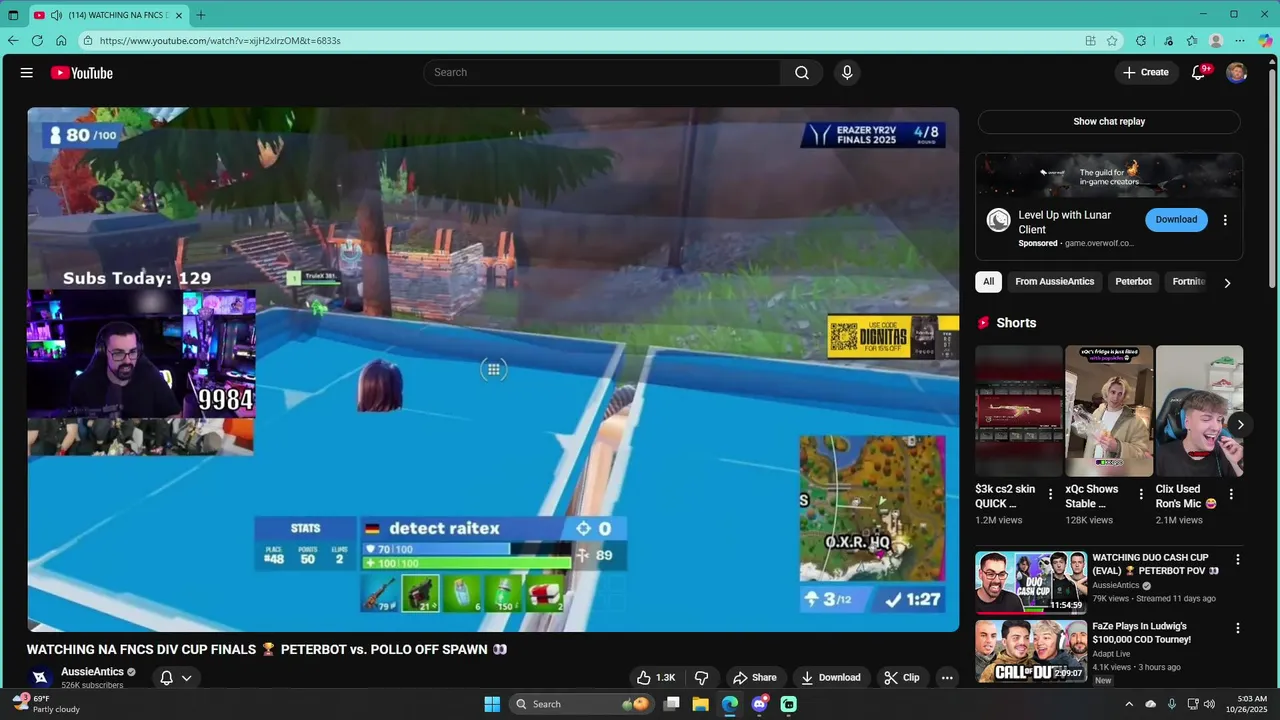Screen dimensions: 1280x720
Task: Toggle notification bell for AussieAntics channel
Action: tap(167, 678)
